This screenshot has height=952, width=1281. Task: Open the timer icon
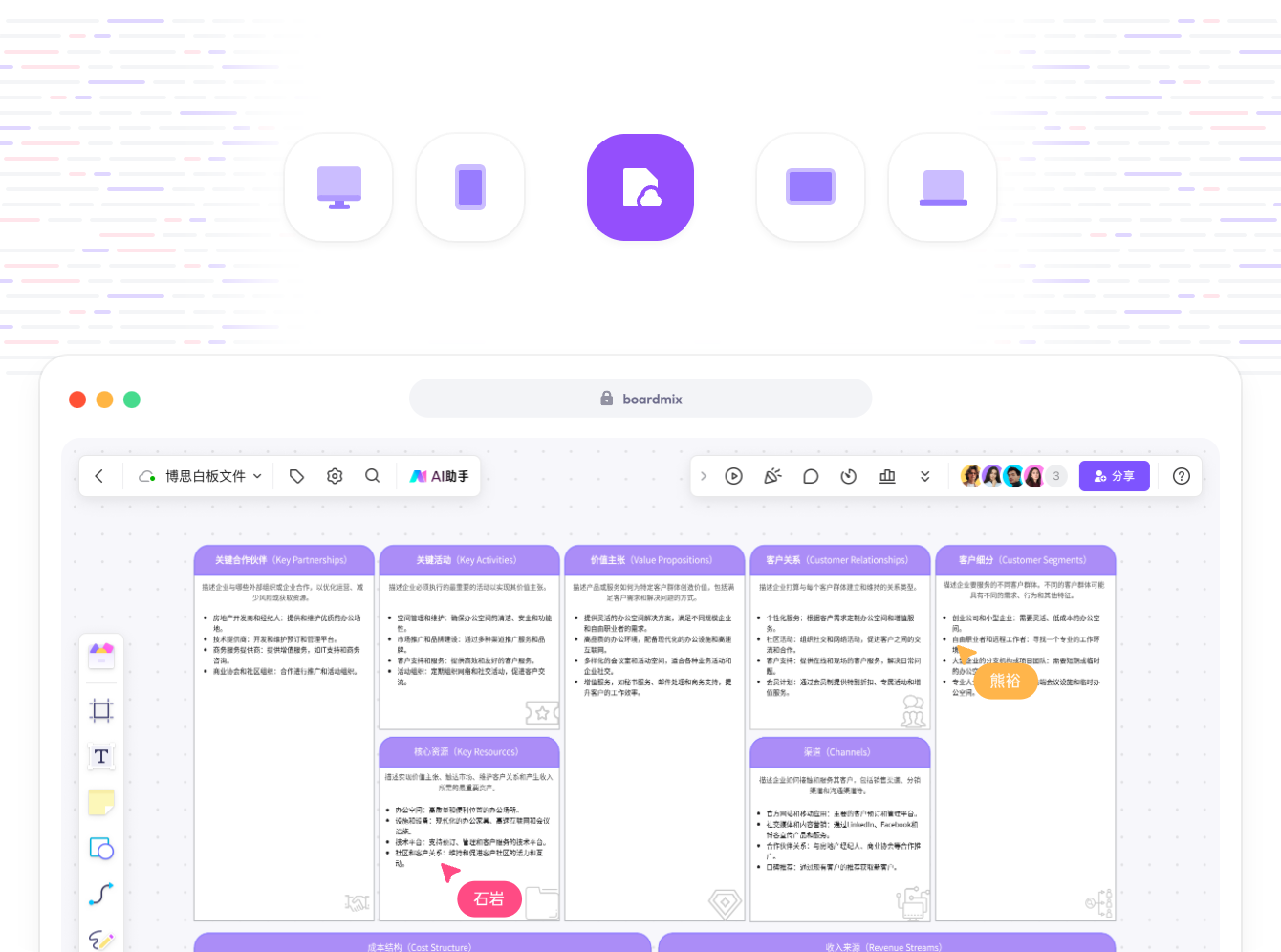click(x=849, y=476)
